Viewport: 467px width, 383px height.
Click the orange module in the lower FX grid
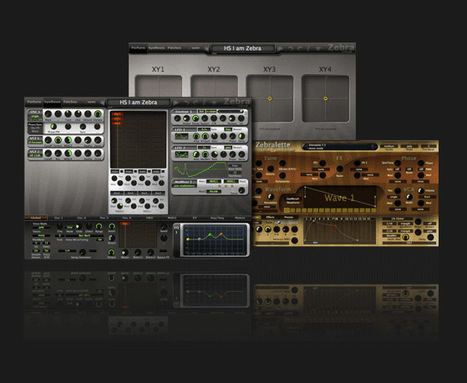pos(125,224)
